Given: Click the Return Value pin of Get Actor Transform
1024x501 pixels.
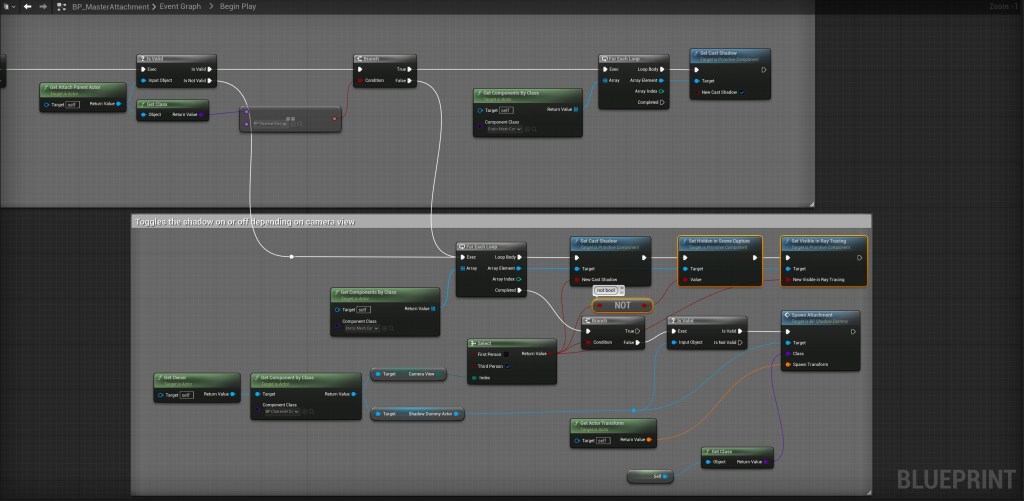Looking at the screenshot, I should [649, 439].
